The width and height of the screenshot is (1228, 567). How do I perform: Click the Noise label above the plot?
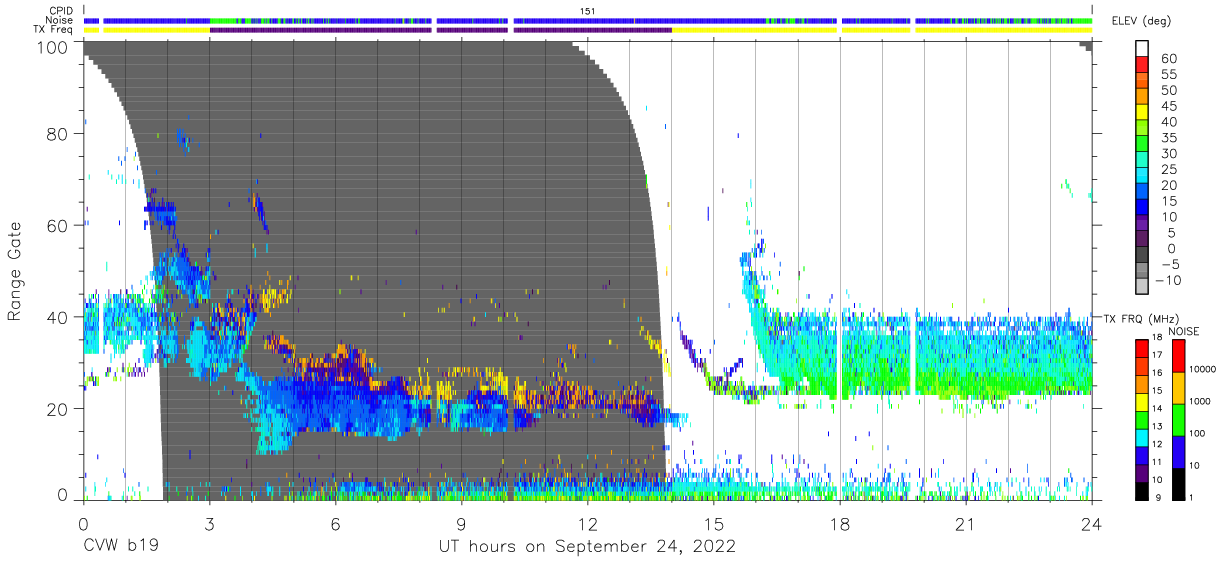pos(61,20)
